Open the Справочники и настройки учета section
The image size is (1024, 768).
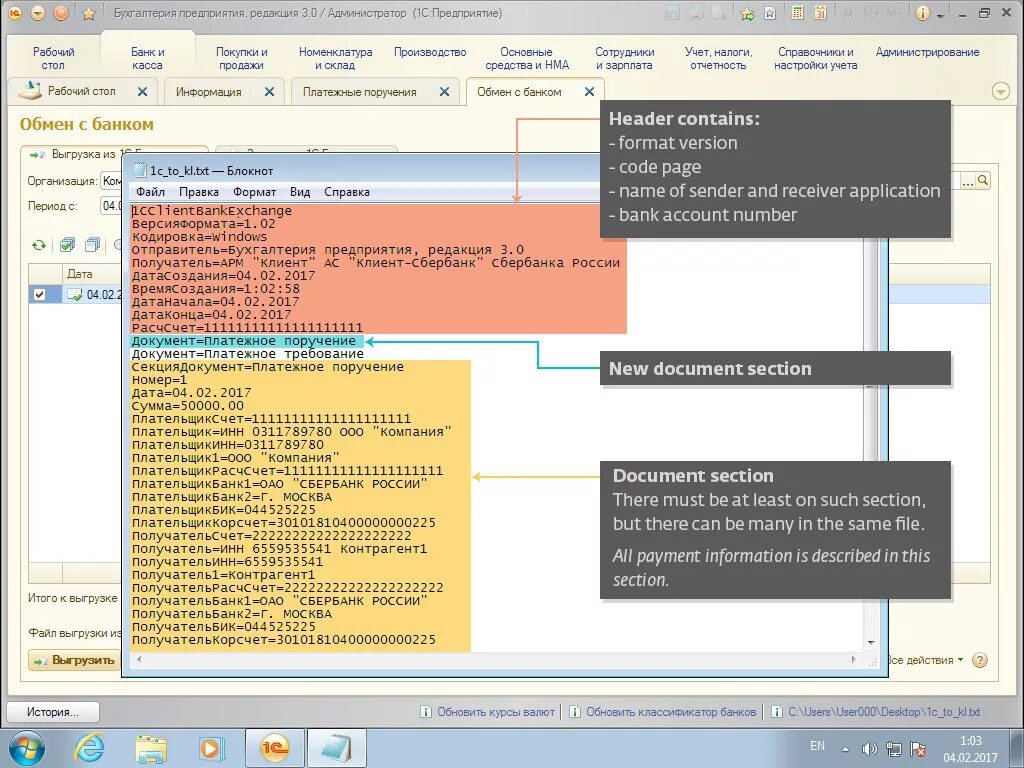pos(816,59)
